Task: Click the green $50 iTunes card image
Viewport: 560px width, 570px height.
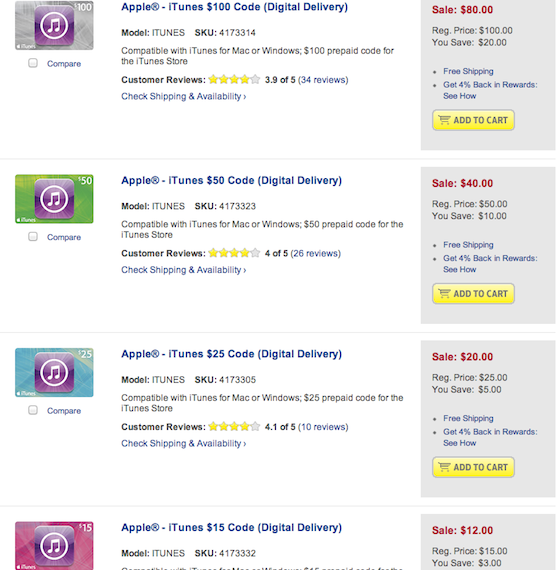Action: 54,199
